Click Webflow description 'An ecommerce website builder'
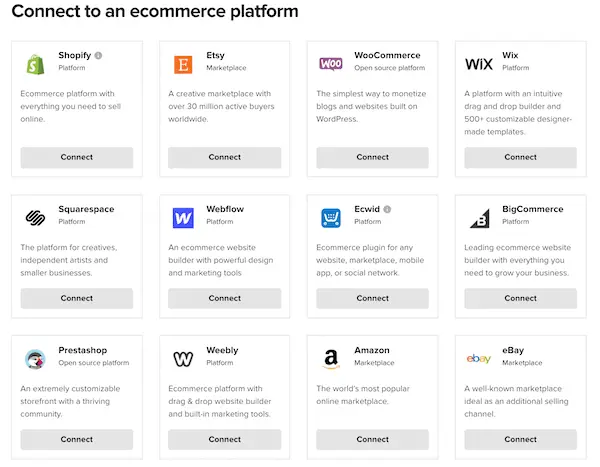 tap(221, 260)
